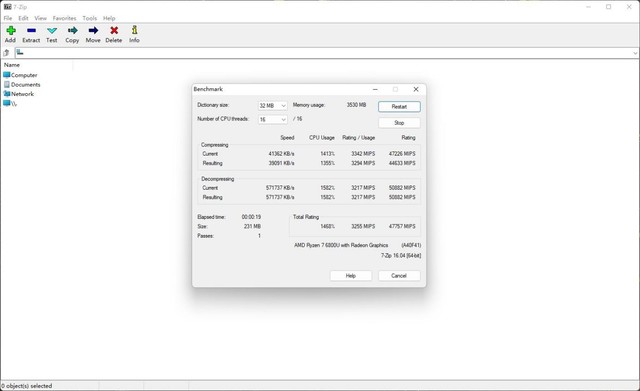Image resolution: width=640 pixels, height=391 pixels.
Task: Cancel the Benchmark dialog
Action: [x=399, y=276]
